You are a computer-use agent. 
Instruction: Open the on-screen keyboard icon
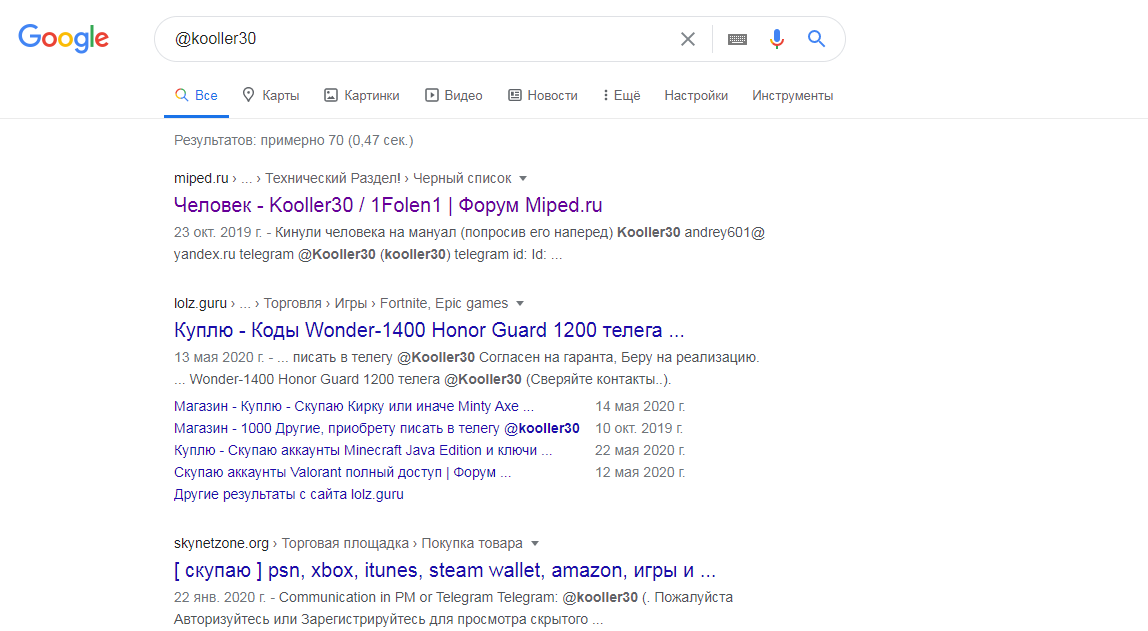point(737,39)
